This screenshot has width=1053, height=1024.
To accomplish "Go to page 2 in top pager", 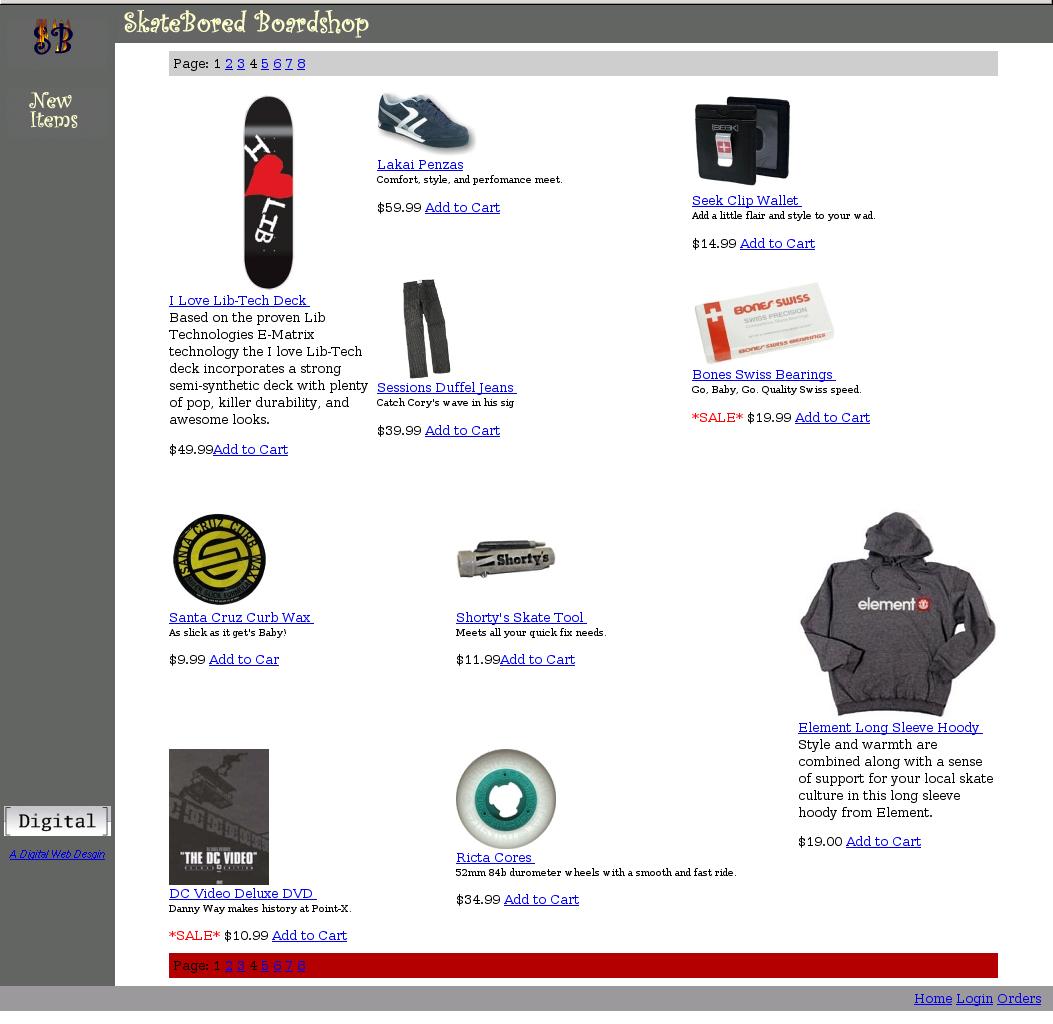I will (229, 64).
